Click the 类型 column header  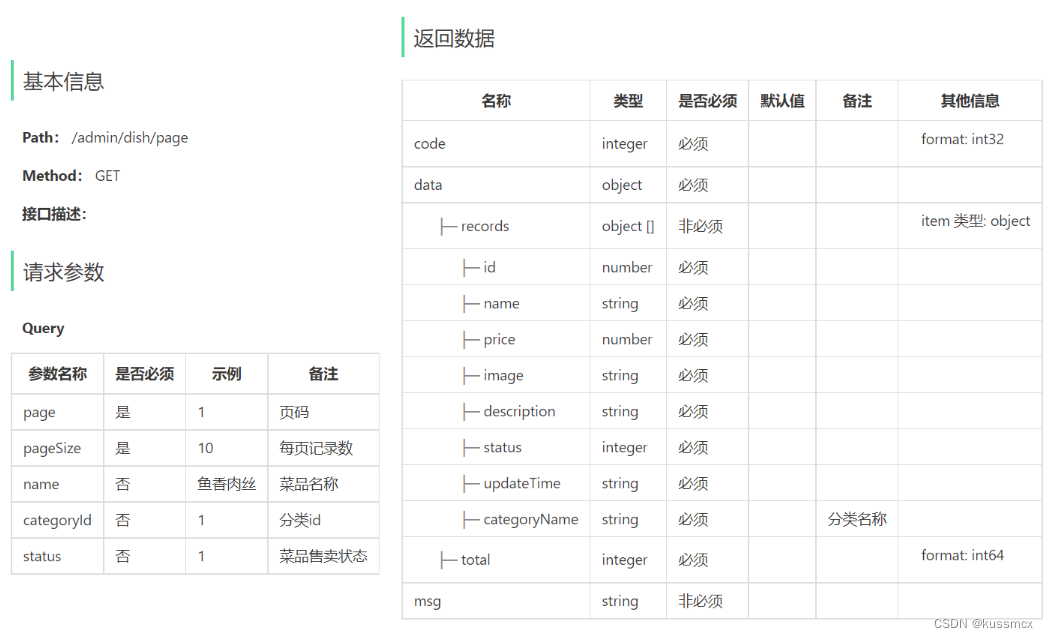pyautogui.click(x=628, y=101)
